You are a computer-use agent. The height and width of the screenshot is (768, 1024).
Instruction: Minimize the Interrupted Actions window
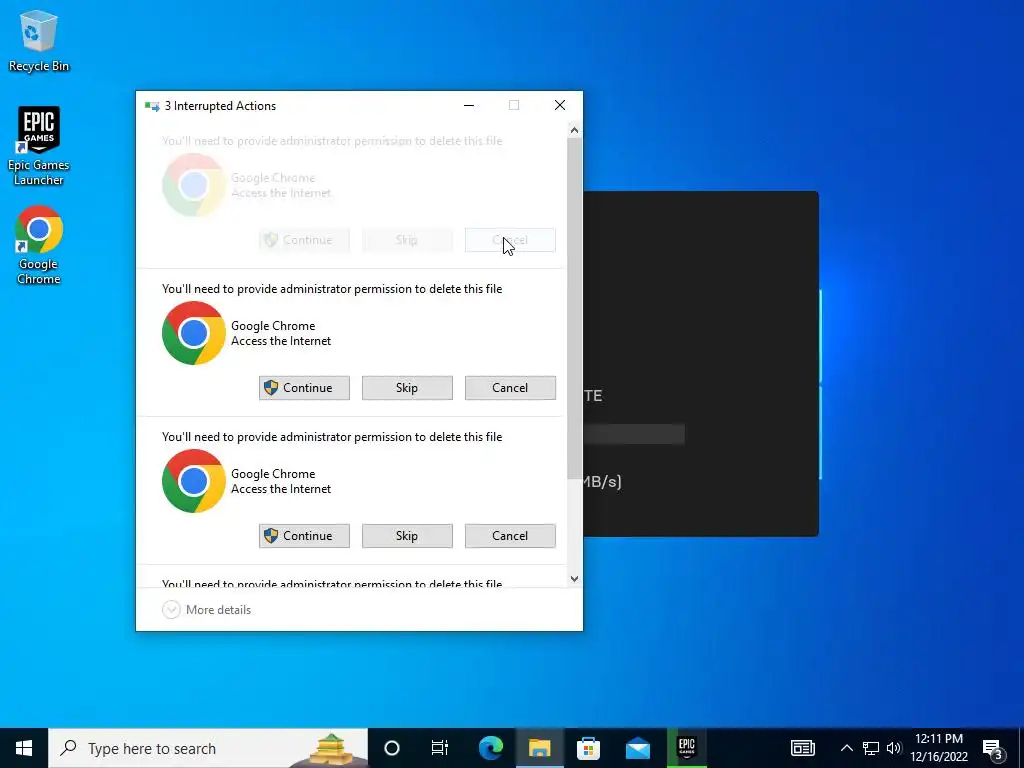469,106
